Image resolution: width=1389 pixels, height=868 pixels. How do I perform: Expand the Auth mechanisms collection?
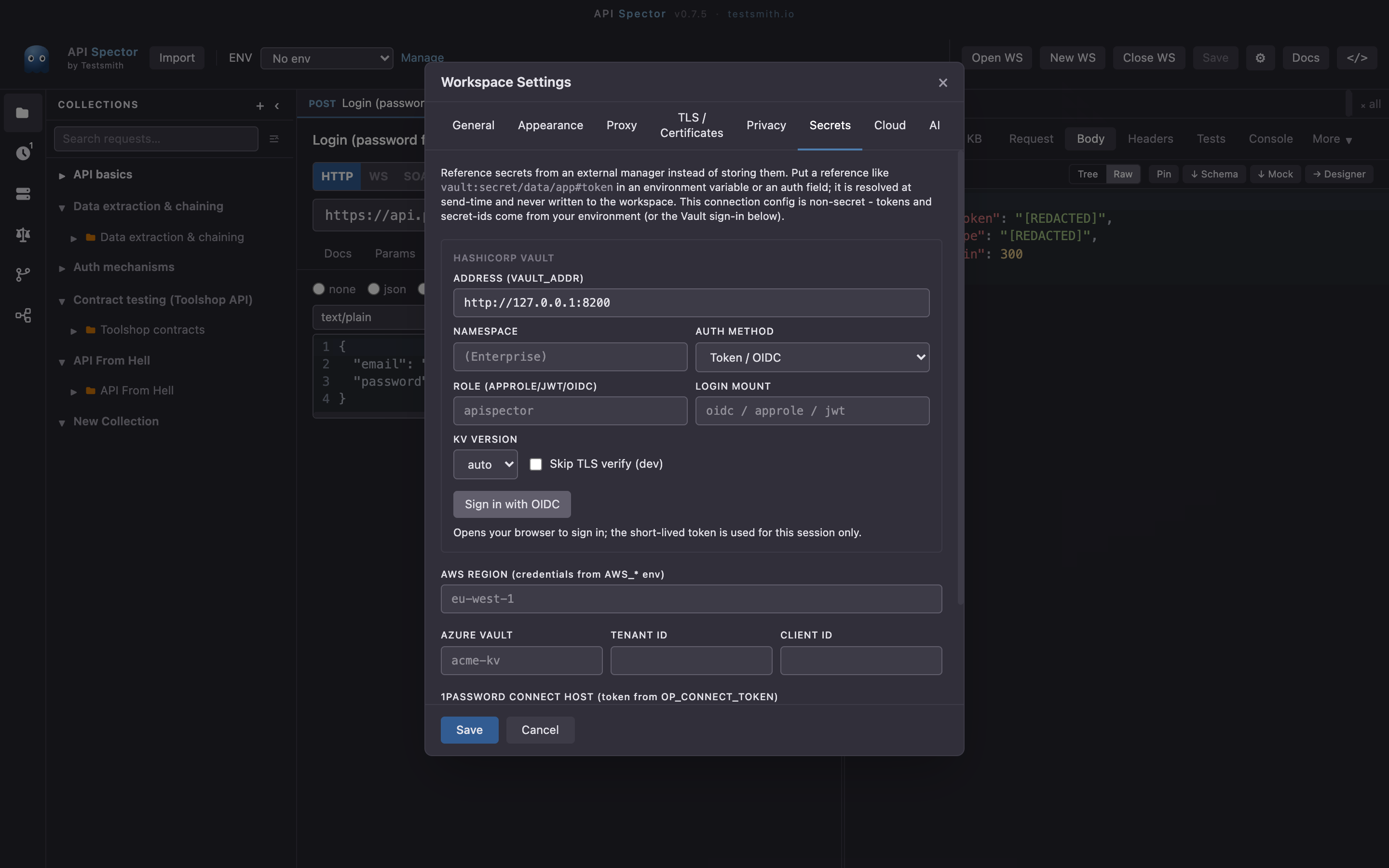point(62,268)
